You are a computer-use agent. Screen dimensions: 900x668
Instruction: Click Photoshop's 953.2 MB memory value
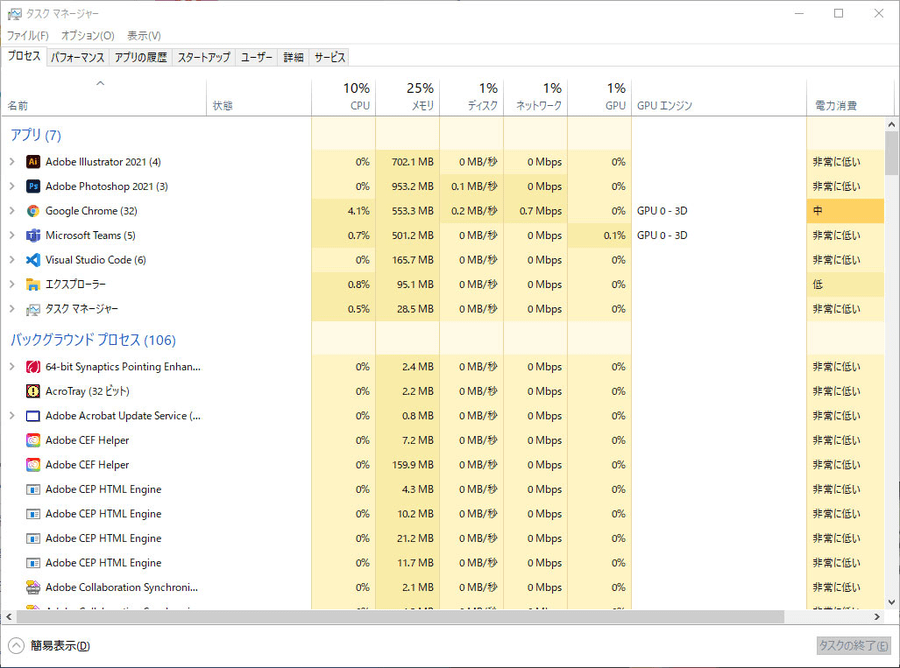pyautogui.click(x=413, y=187)
